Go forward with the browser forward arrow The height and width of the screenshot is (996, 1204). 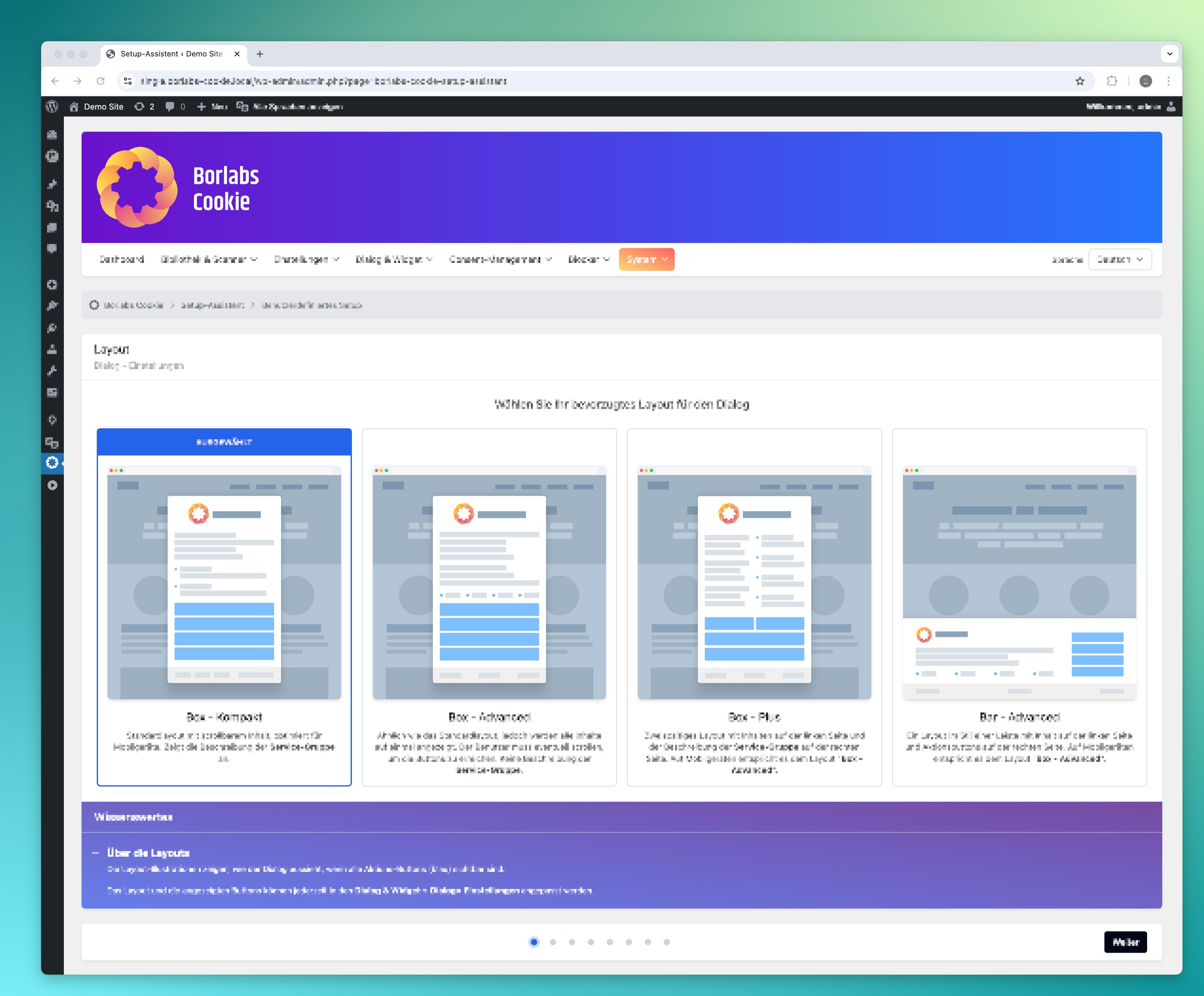tap(78, 82)
